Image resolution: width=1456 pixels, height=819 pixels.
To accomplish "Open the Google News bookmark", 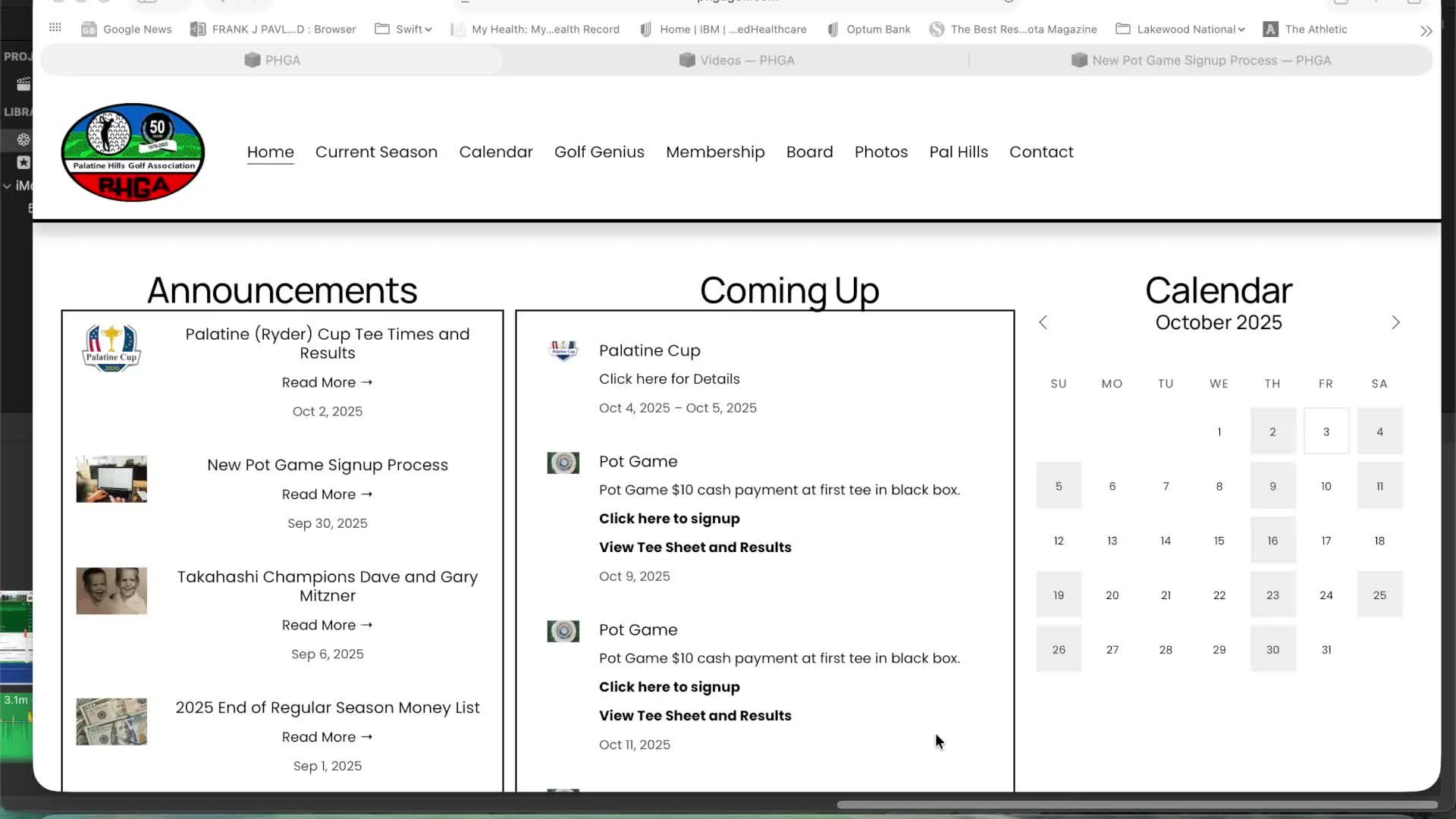I will point(127,30).
